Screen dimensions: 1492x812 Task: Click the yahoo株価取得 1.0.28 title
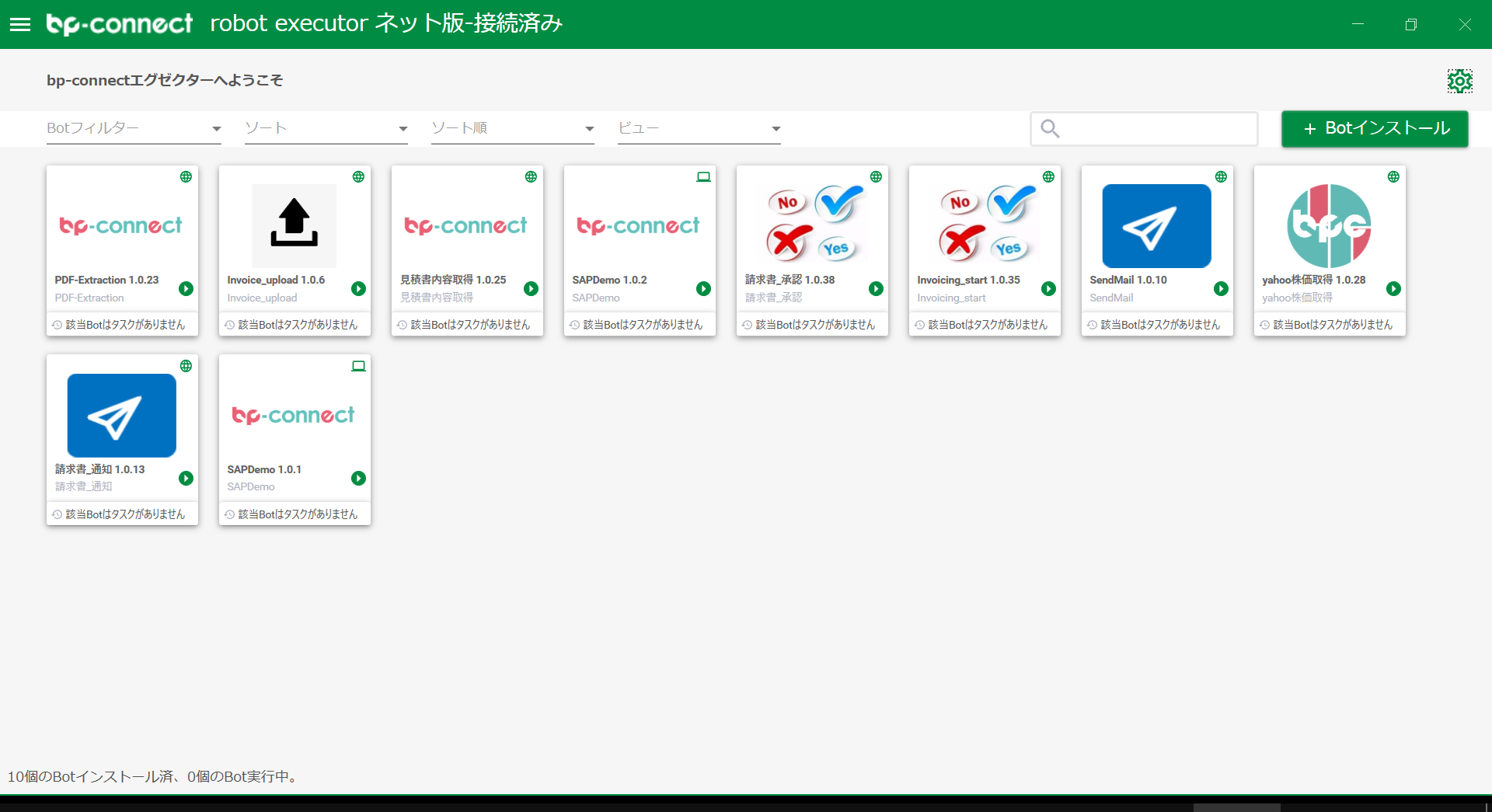coord(1313,280)
